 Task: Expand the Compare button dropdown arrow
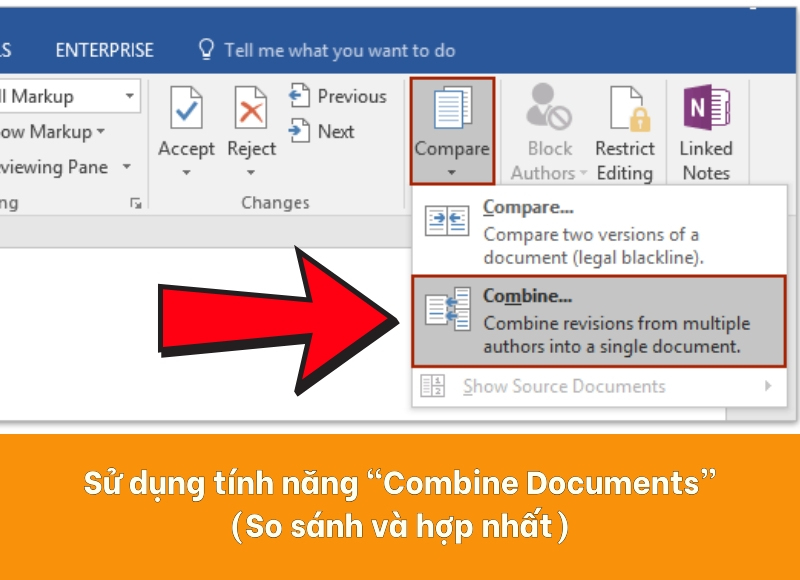[x=452, y=172]
